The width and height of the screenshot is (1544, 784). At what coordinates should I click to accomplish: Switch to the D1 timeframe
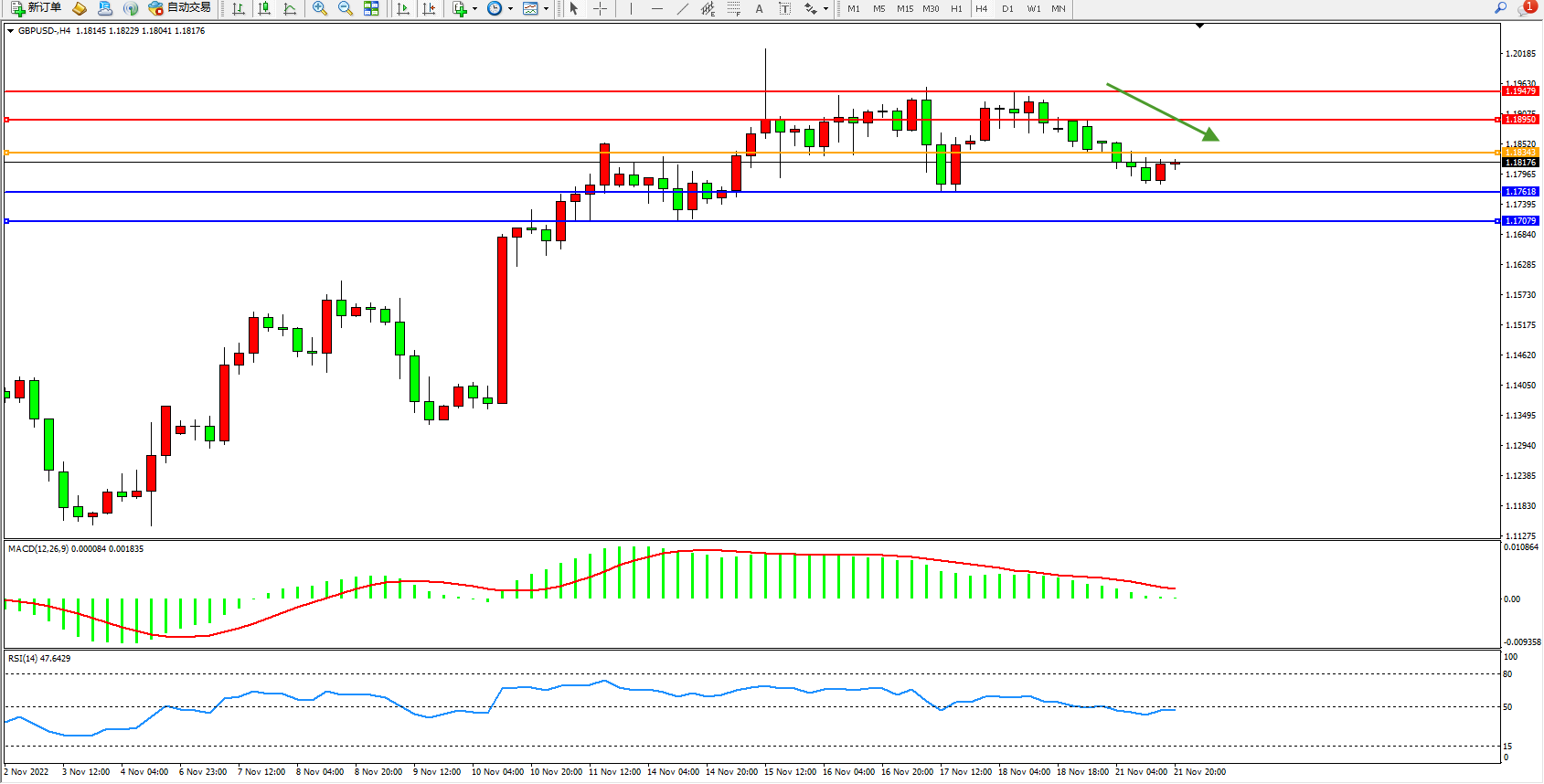click(x=1007, y=8)
